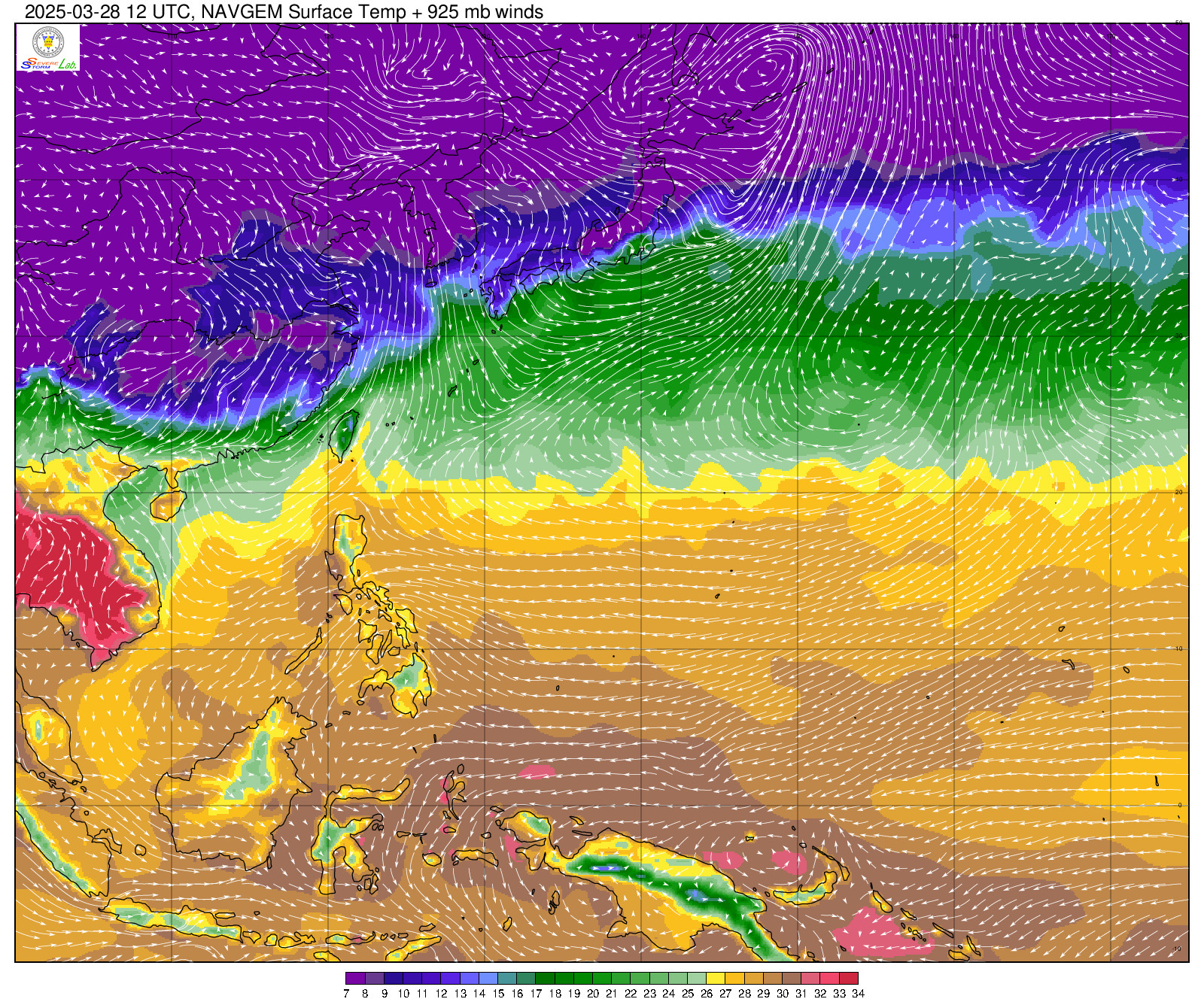Click the 120 longitude label at map top
The image size is (1204, 1008).
tap(329, 35)
